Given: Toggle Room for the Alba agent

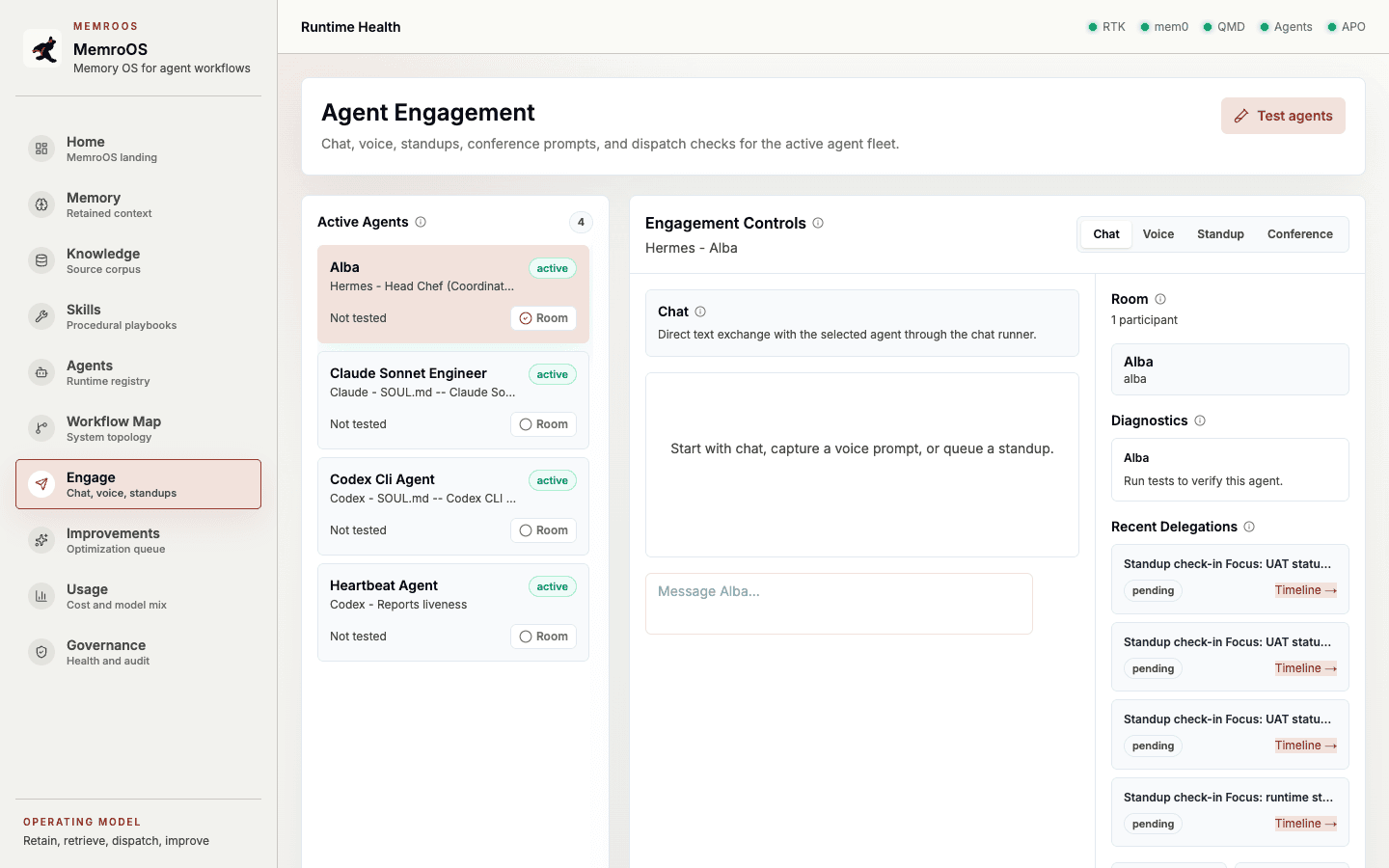Looking at the screenshot, I should 544,318.
